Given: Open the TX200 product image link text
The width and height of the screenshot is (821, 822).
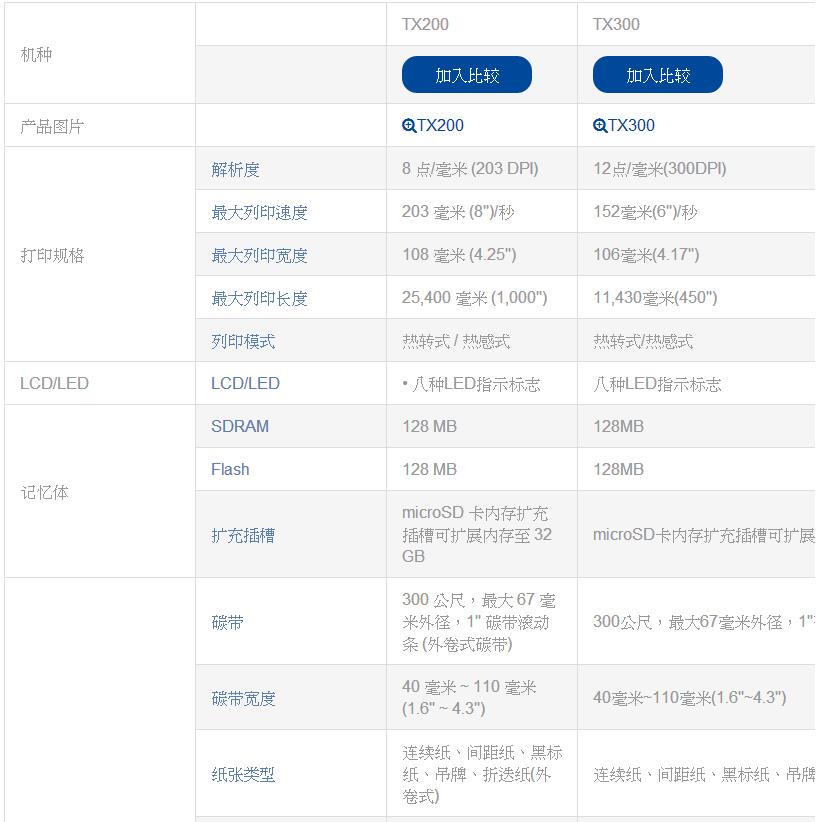Looking at the screenshot, I should coord(440,126).
